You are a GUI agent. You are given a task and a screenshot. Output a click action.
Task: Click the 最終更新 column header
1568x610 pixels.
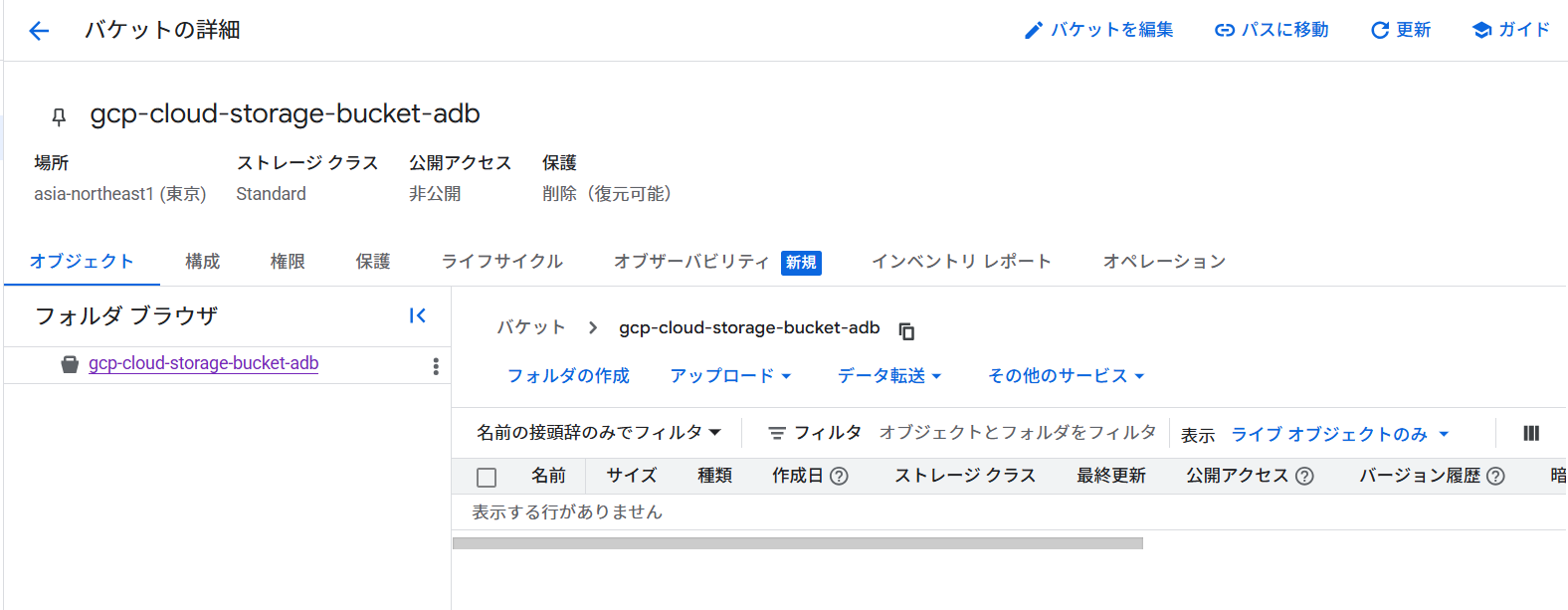tap(1111, 476)
